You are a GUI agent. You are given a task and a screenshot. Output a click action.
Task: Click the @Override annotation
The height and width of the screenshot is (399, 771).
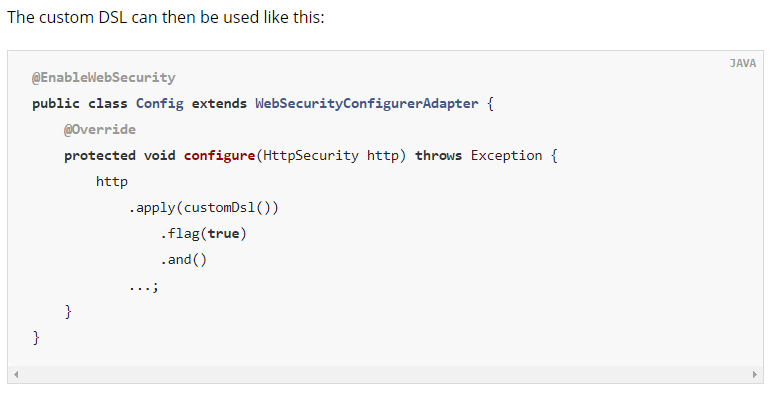[x=100, y=130]
